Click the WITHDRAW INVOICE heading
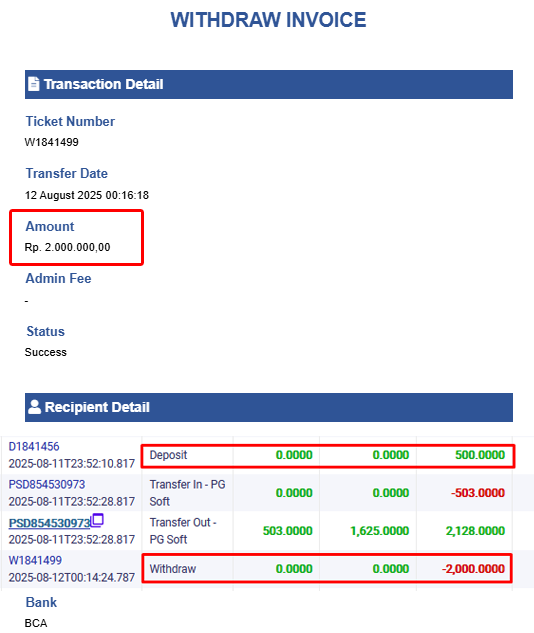Screen dimensions: 534x633 pyautogui.click(x=268, y=20)
